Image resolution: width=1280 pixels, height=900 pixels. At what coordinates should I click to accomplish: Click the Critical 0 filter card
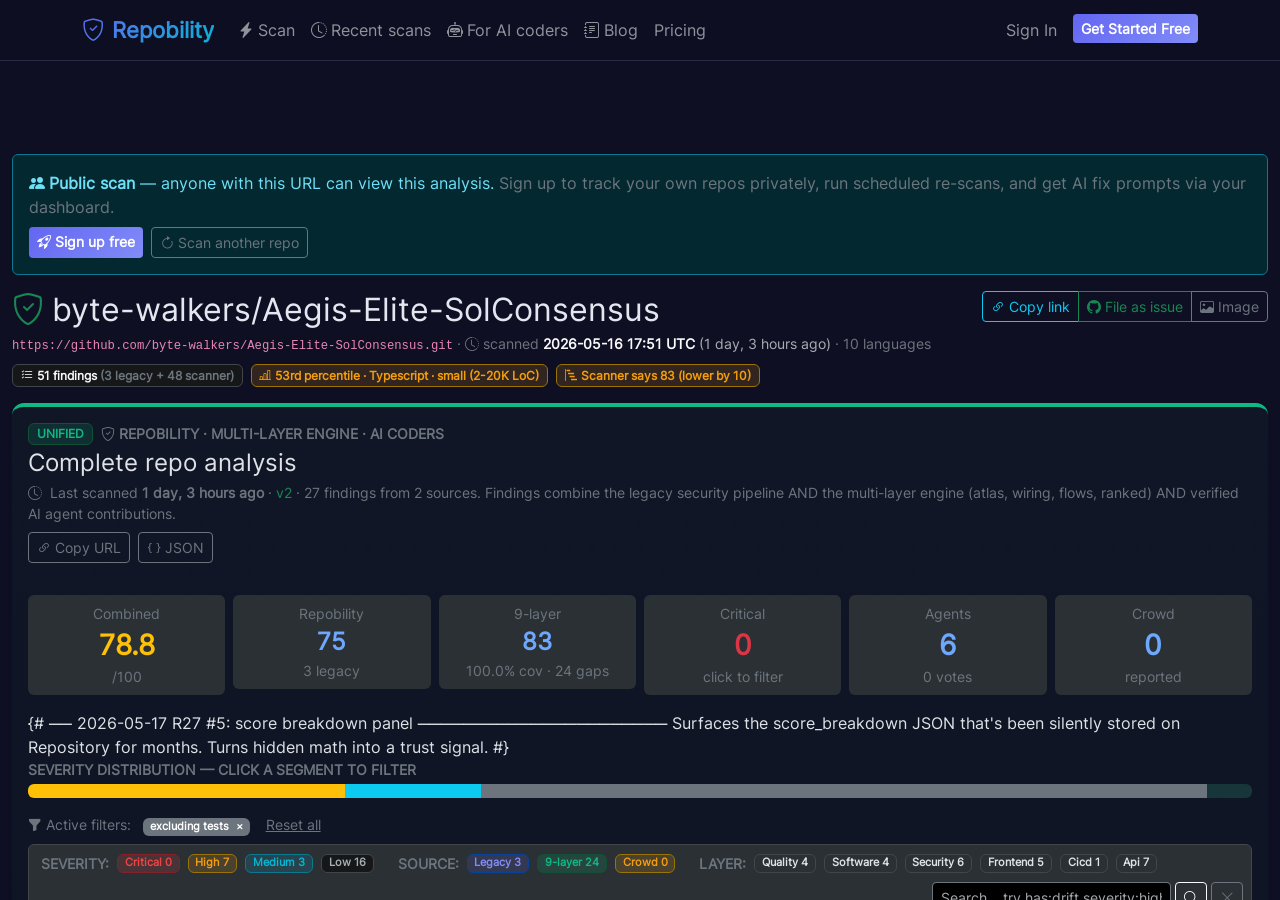[742, 645]
